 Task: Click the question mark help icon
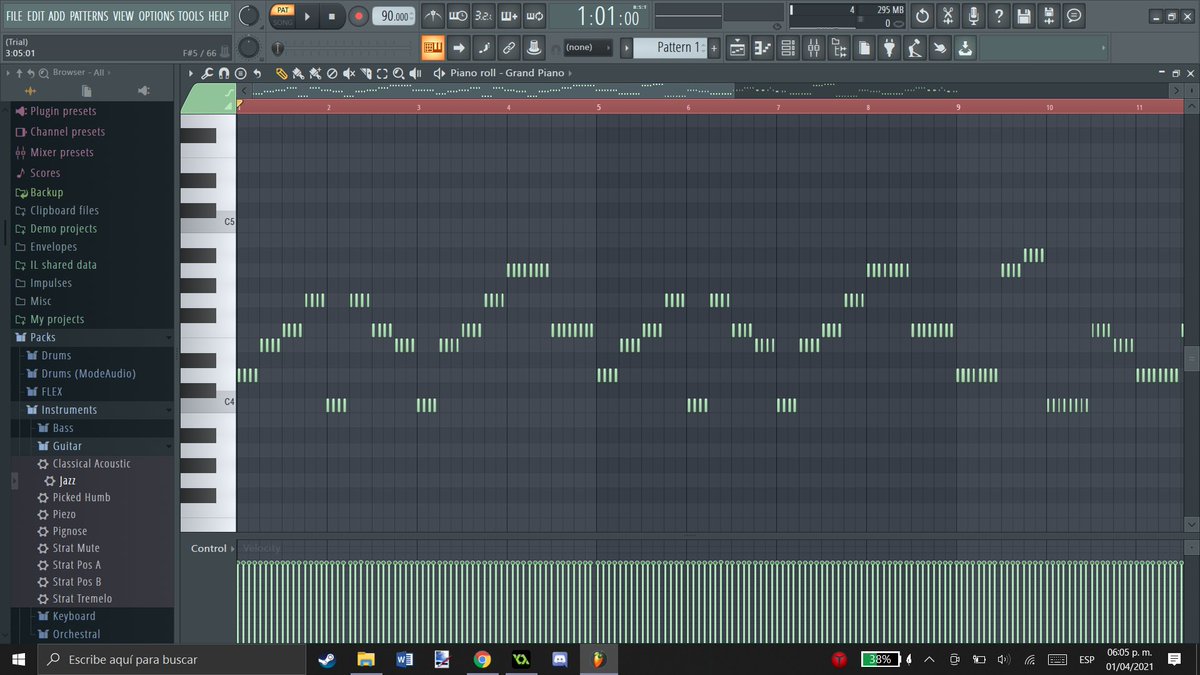[998, 16]
